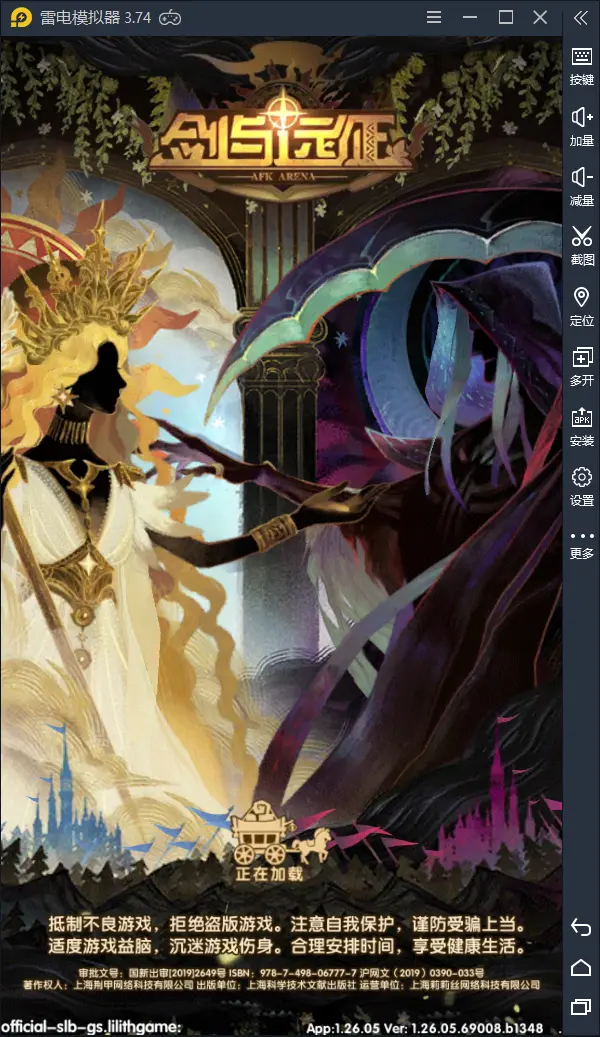Open emulator settings (设置) gear

(x=581, y=487)
